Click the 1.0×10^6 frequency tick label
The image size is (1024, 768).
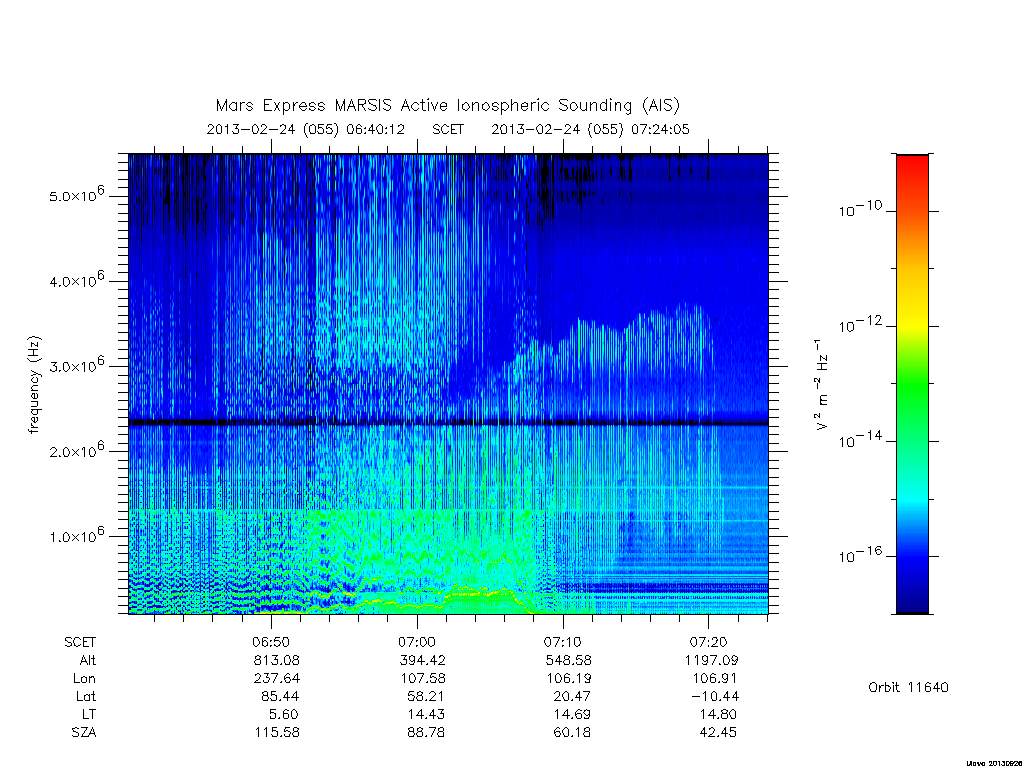coord(76,534)
